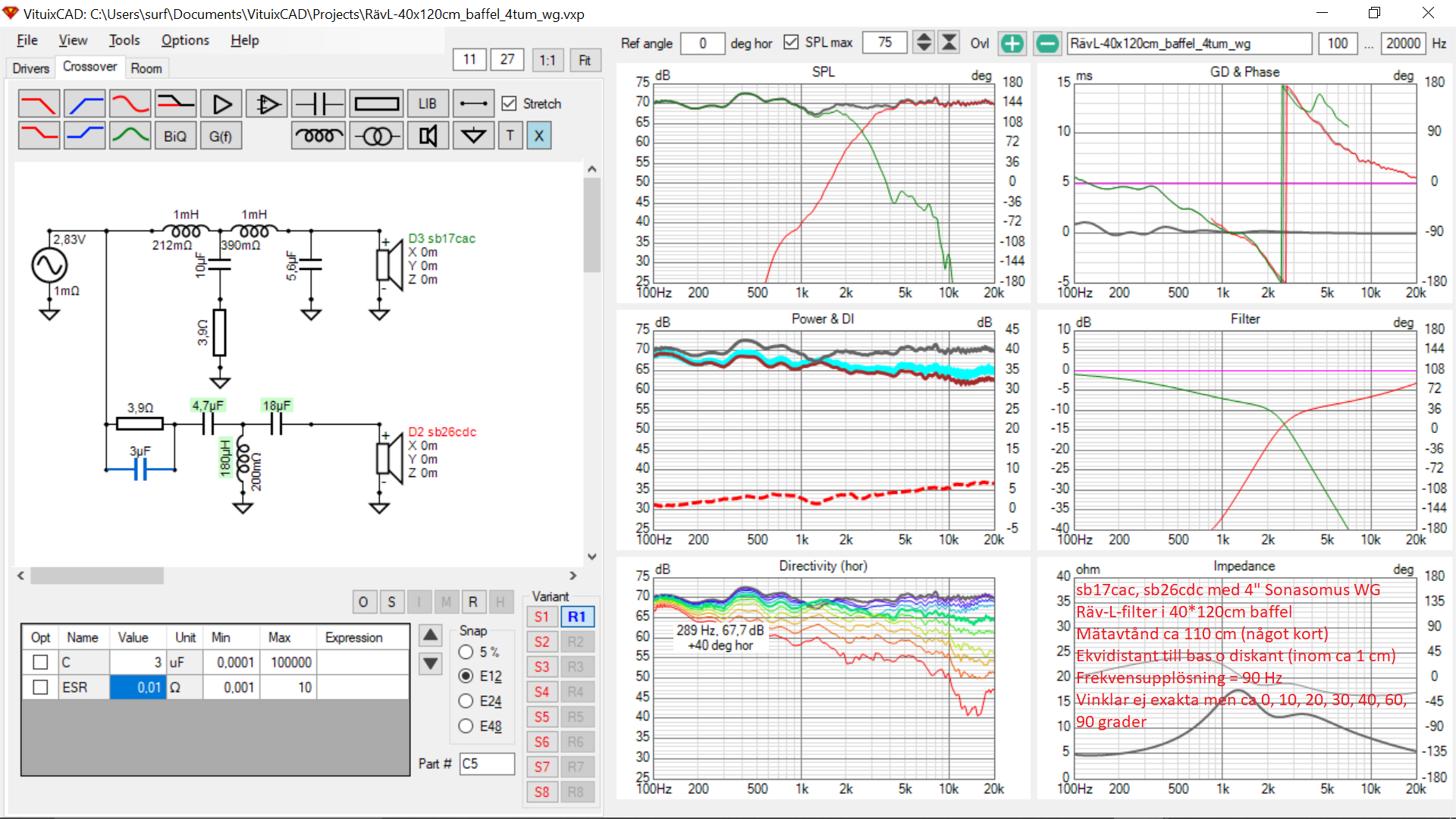Viewport: 1456px width, 819px height.
Task: Increase SPL max with up stepper arrow
Action: click(x=923, y=37)
